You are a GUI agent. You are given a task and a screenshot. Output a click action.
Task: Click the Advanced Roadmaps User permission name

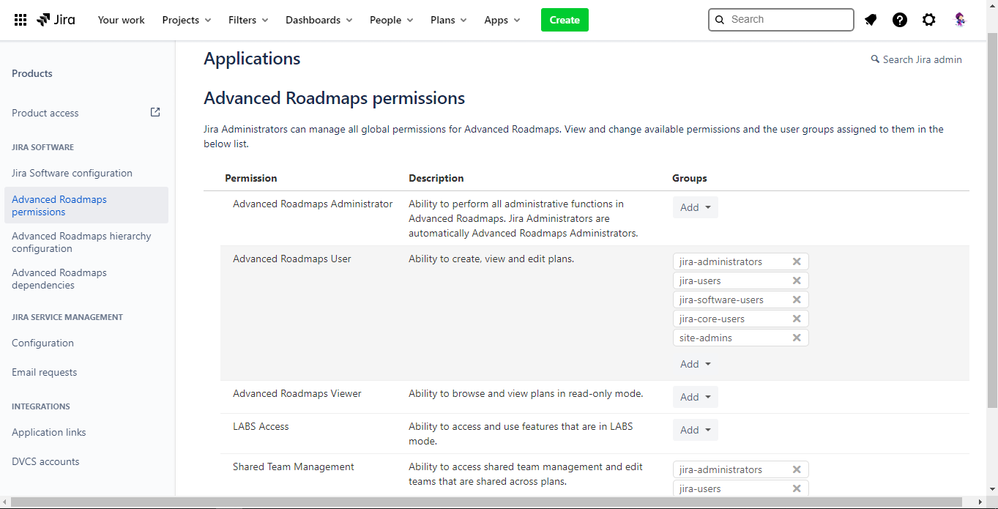point(292,258)
